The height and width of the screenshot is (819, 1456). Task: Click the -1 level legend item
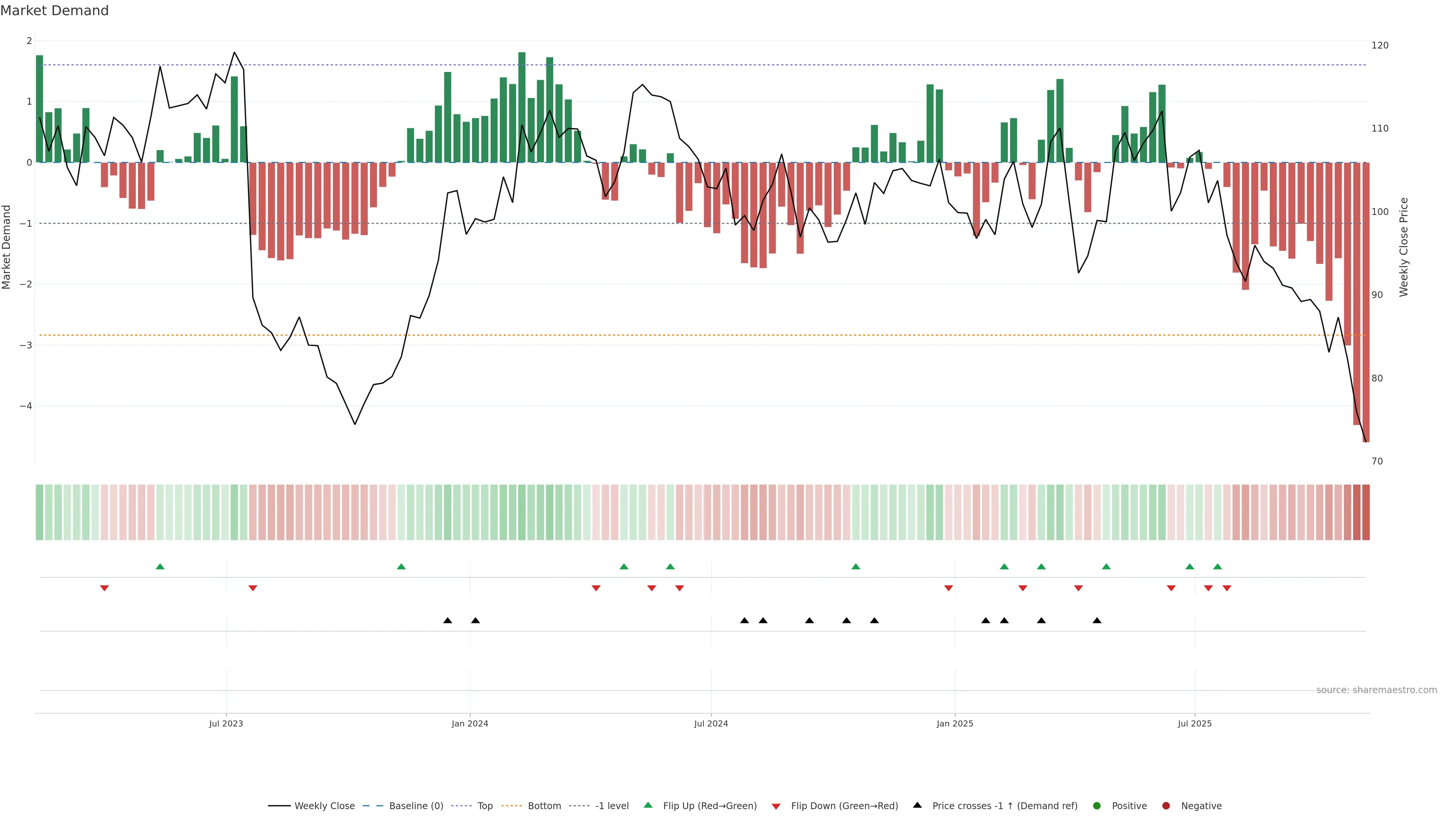point(612,805)
